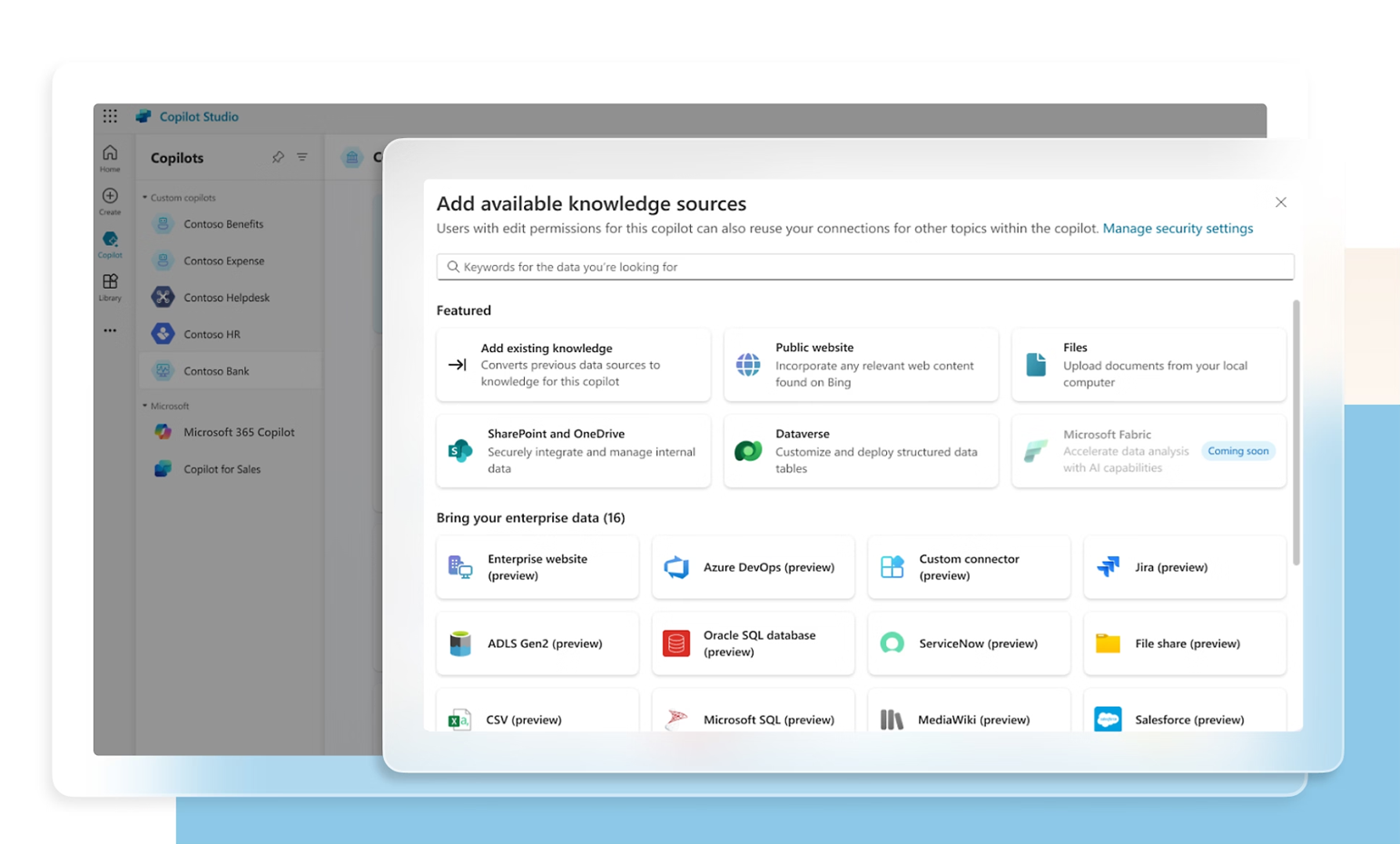Image resolution: width=1400 pixels, height=844 pixels.
Task: Select Microsoft SQL (preview) connector
Action: (754, 711)
